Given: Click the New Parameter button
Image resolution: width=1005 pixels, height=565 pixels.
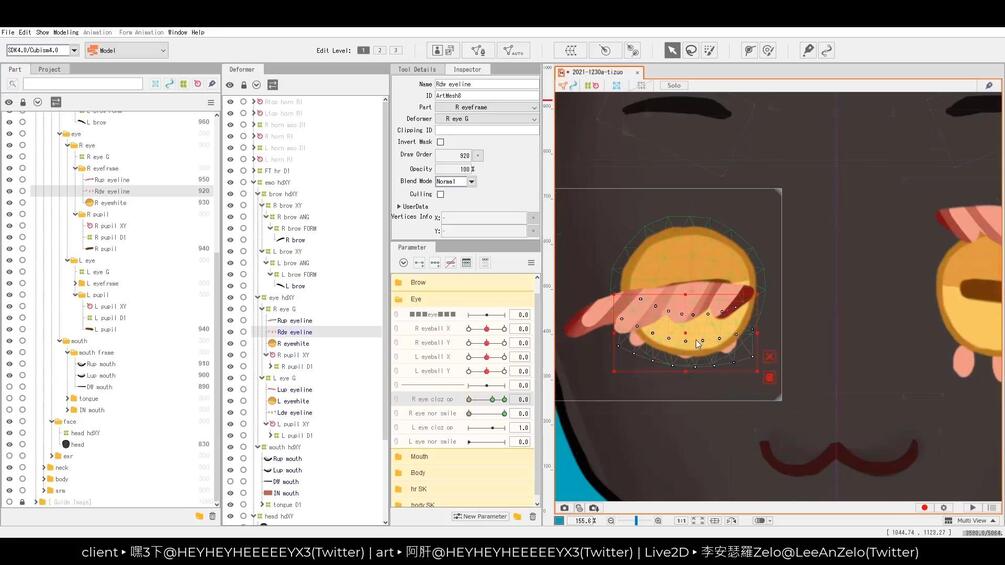Looking at the screenshot, I should [480, 516].
